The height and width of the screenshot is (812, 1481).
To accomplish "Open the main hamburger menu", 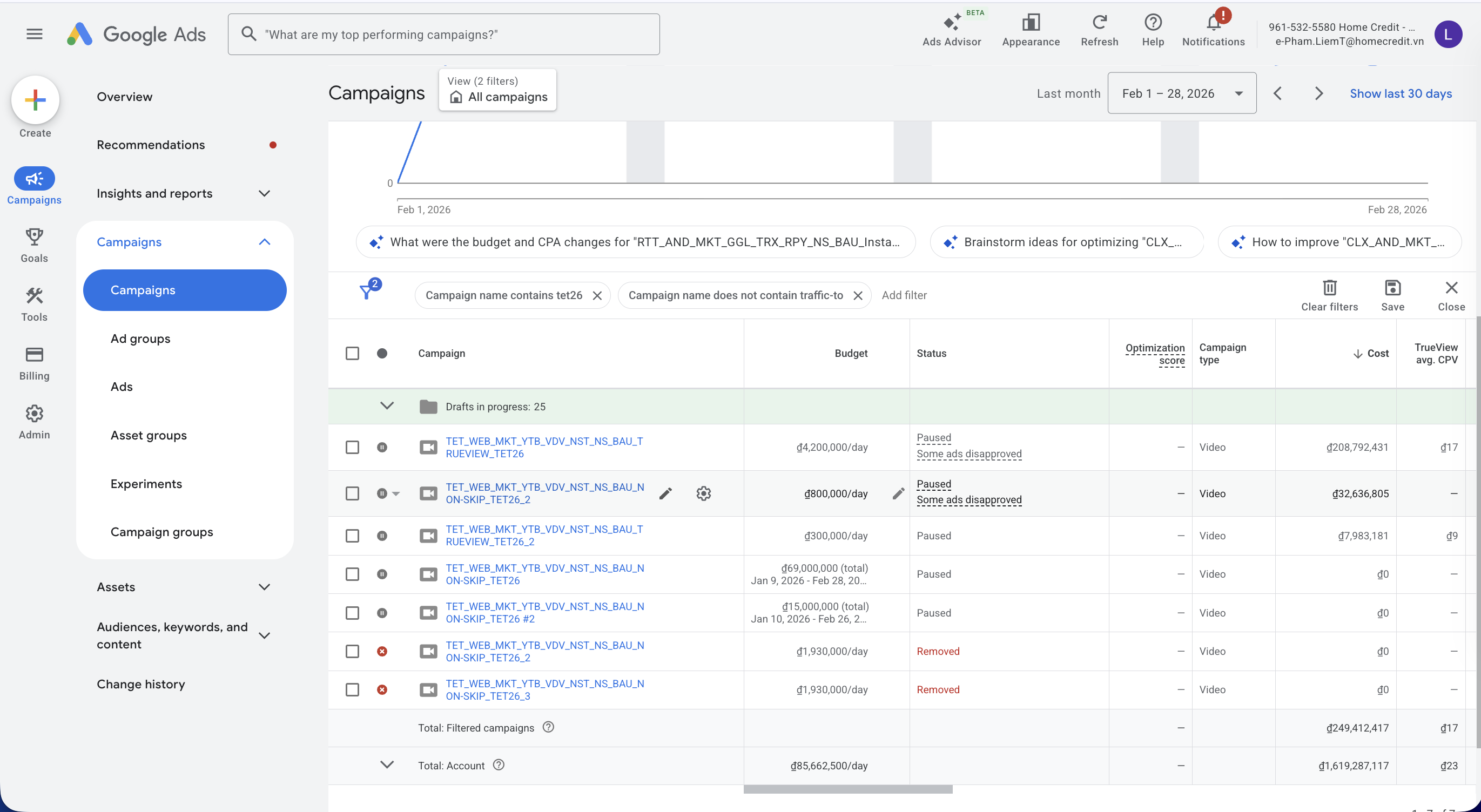I will 35,34.
